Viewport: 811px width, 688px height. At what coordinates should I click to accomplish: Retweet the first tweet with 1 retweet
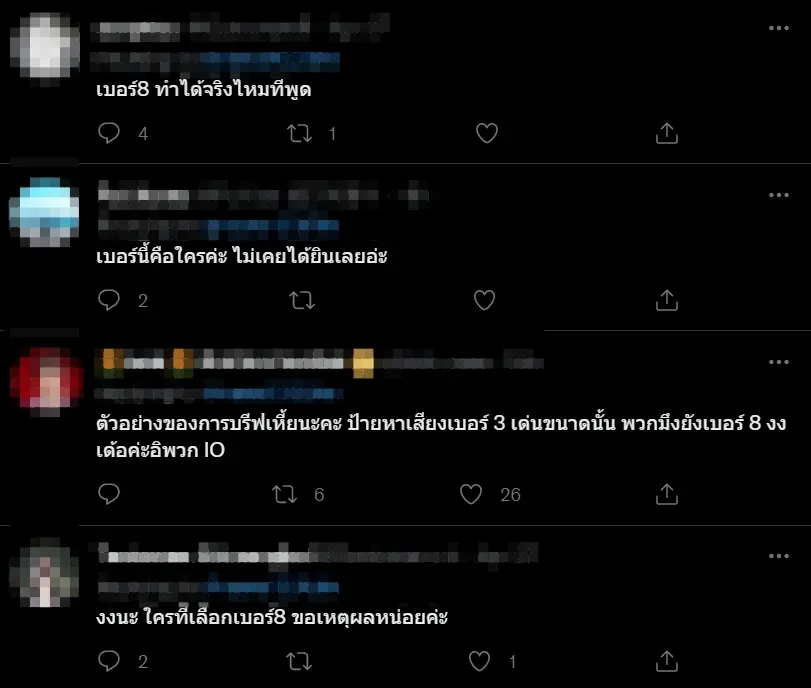tap(299, 133)
